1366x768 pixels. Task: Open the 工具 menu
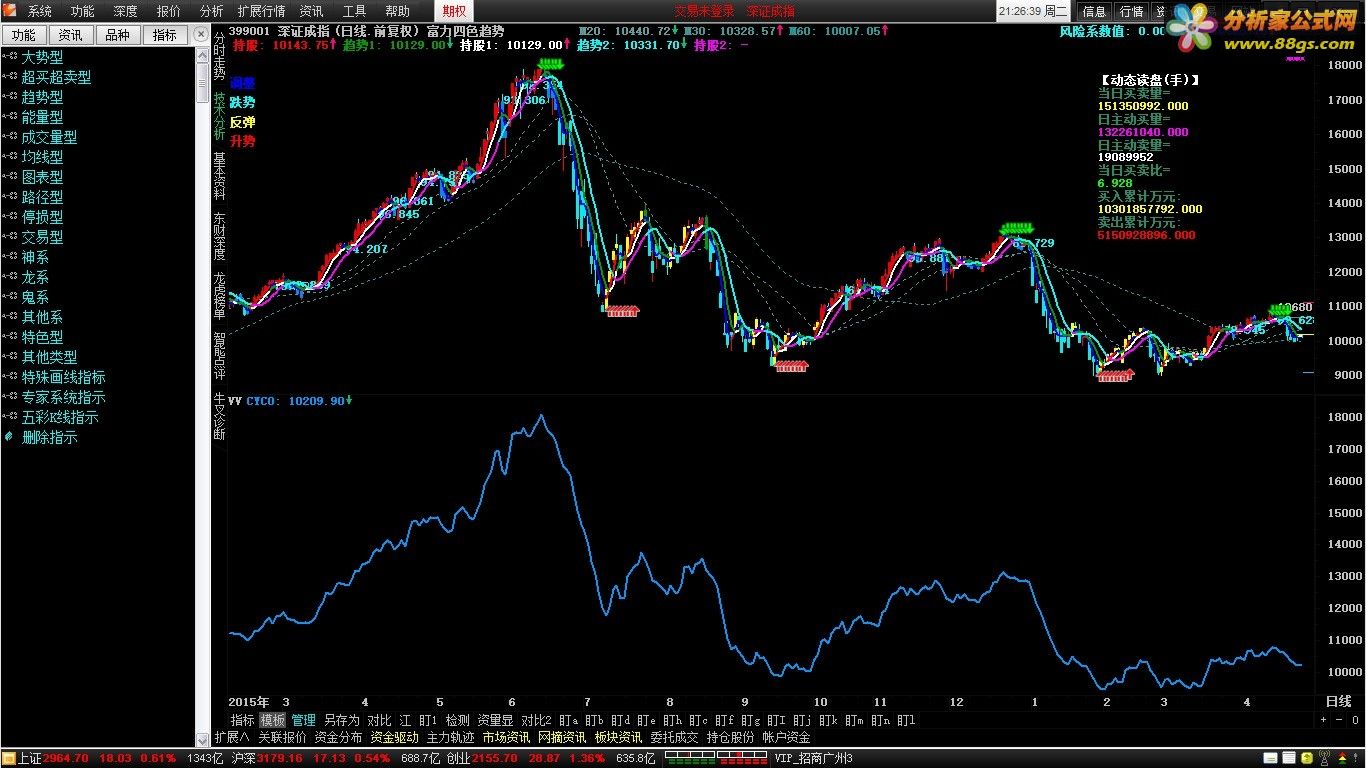point(354,11)
